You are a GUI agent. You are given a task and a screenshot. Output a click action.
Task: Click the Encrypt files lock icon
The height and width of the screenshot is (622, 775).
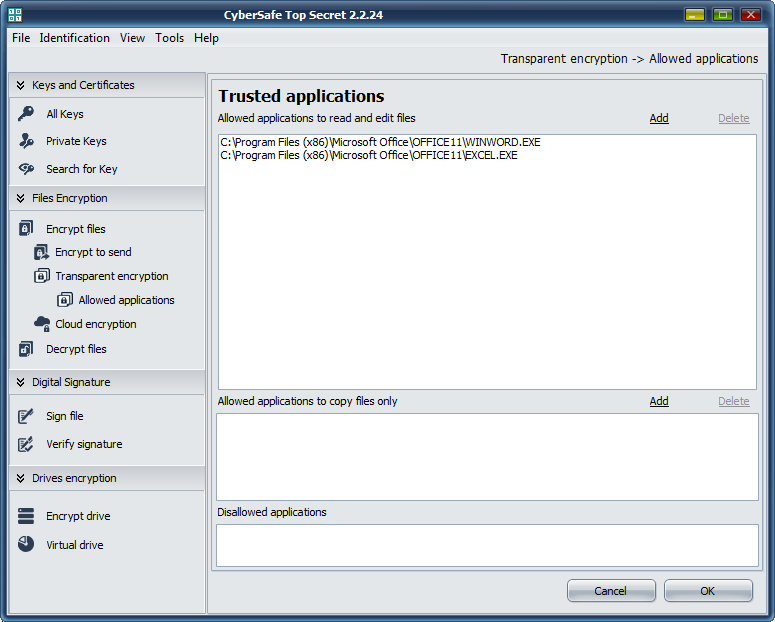click(x=26, y=228)
